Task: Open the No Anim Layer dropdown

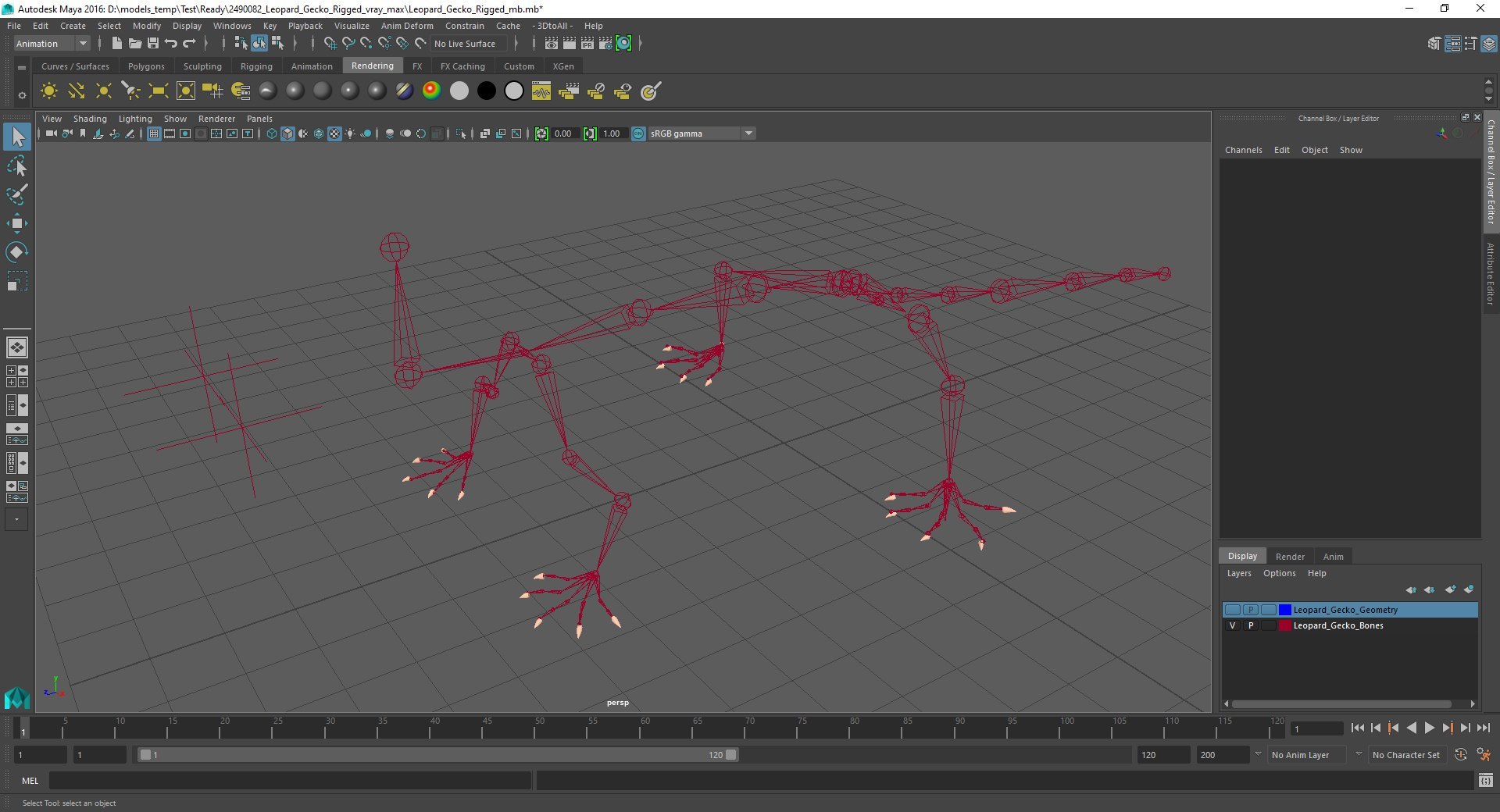Action: coord(1305,755)
